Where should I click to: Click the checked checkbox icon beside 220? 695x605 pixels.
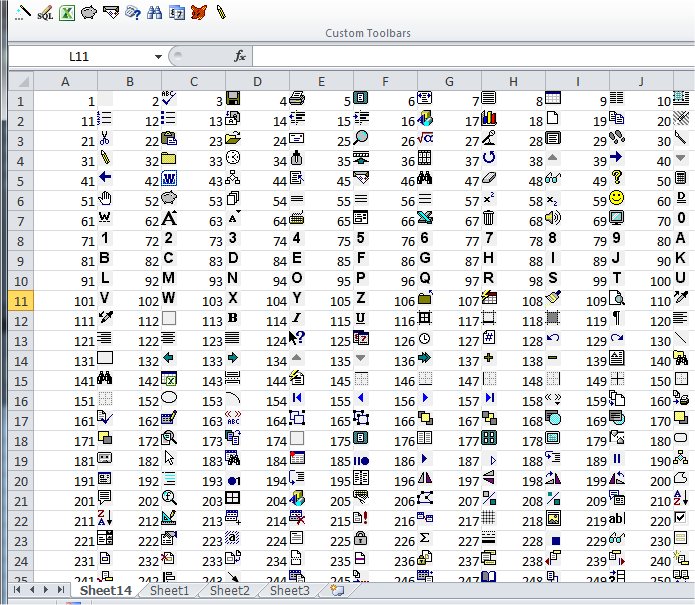(681, 517)
